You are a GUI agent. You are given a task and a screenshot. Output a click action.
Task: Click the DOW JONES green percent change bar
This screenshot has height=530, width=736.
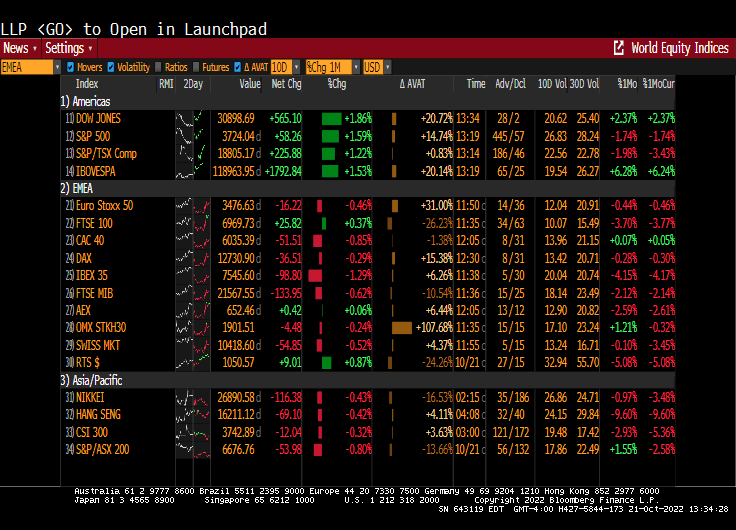(x=331, y=118)
